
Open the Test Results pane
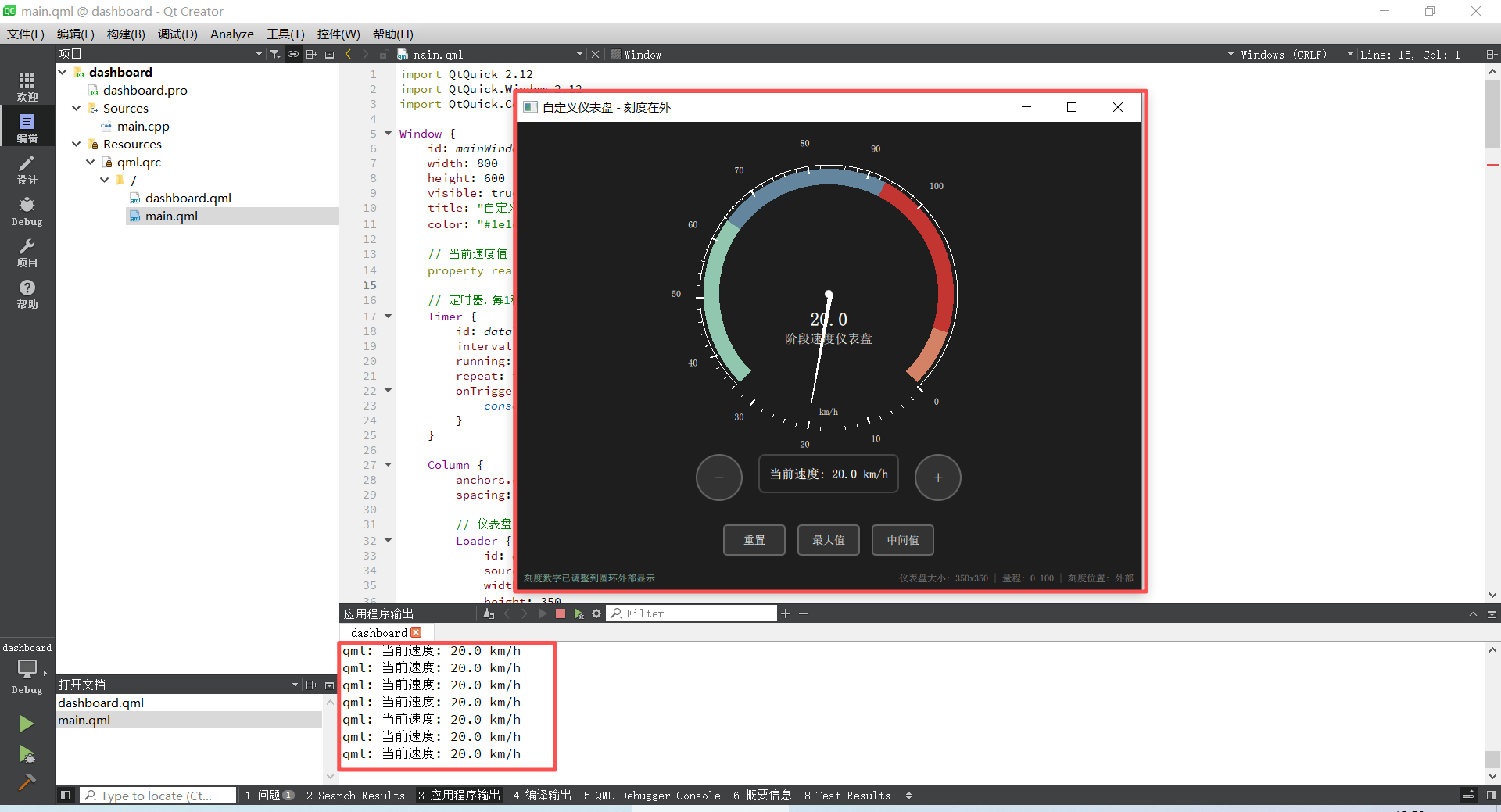(847, 795)
